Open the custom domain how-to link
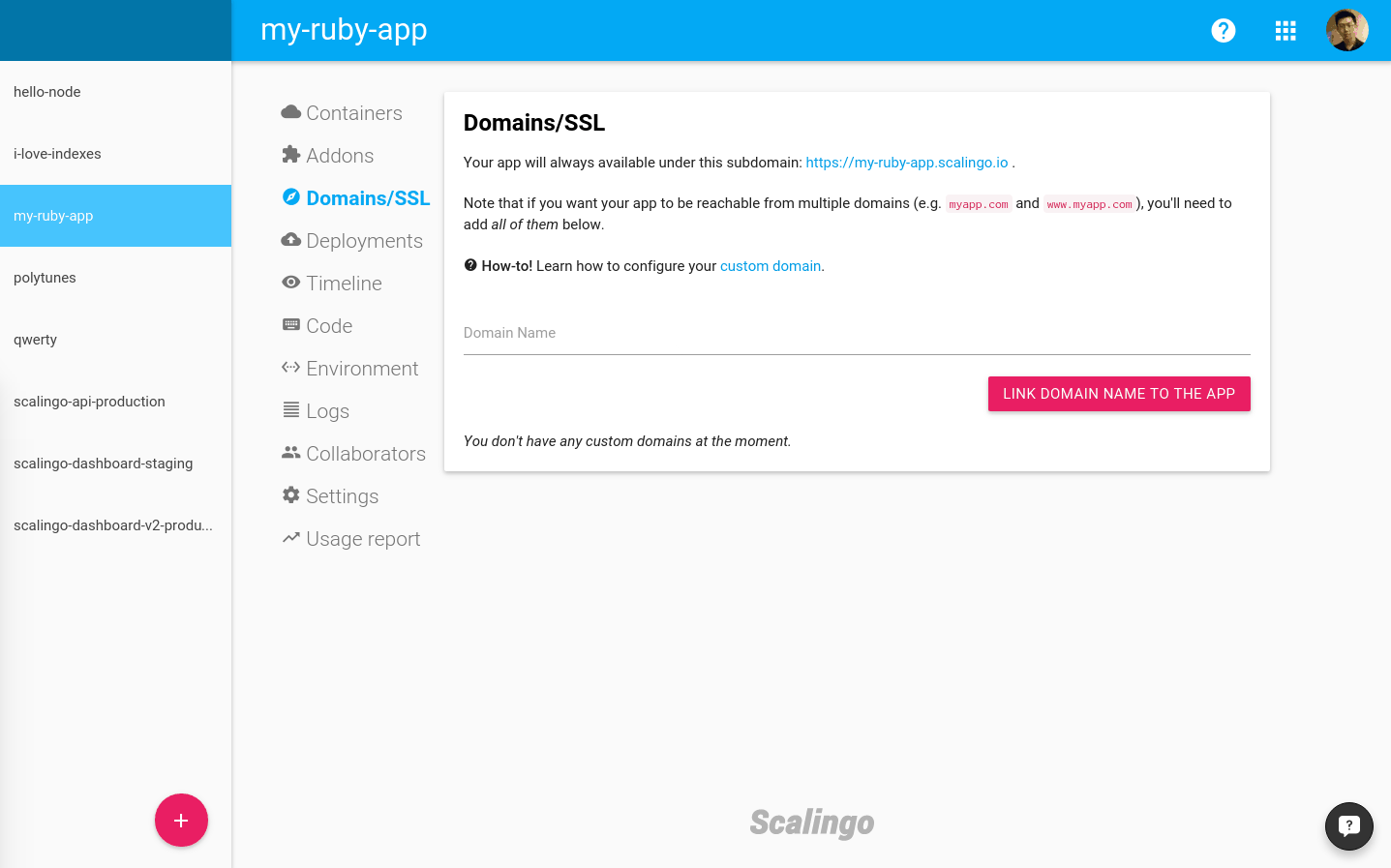Screen dimensions: 1391x868 771,265
